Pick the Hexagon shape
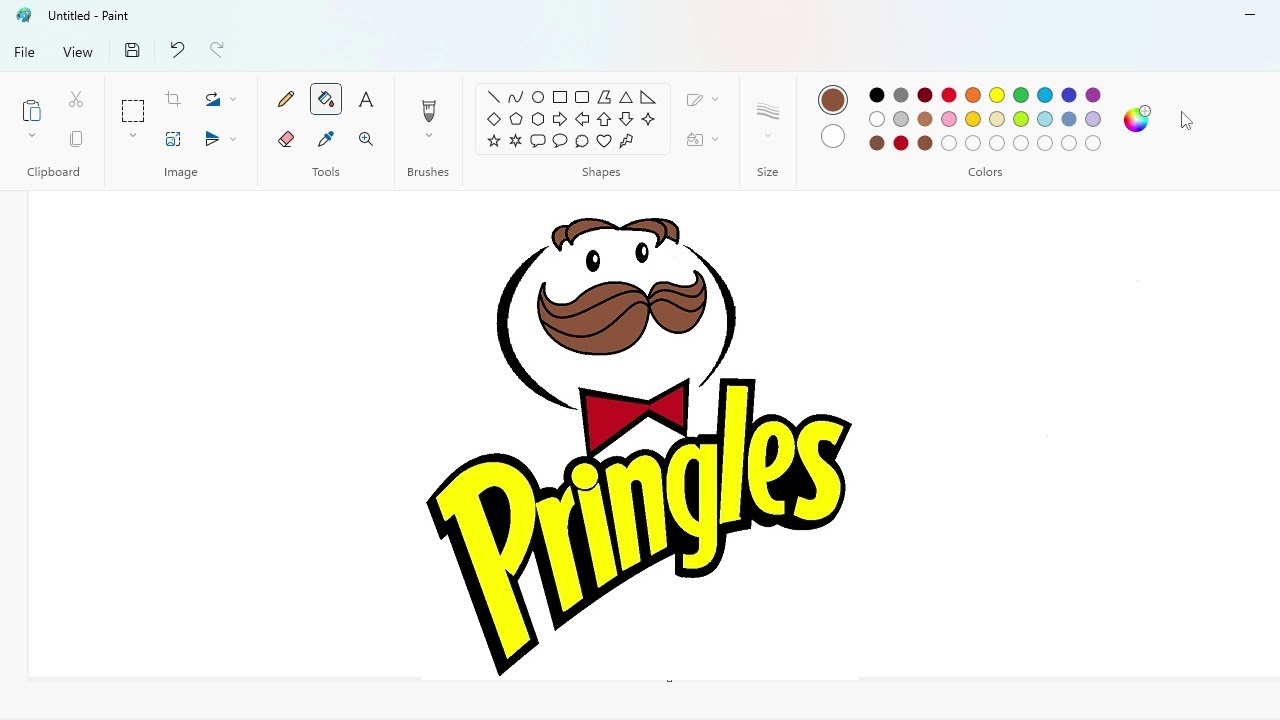Viewport: 1280px width, 720px height. click(x=538, y=119)
